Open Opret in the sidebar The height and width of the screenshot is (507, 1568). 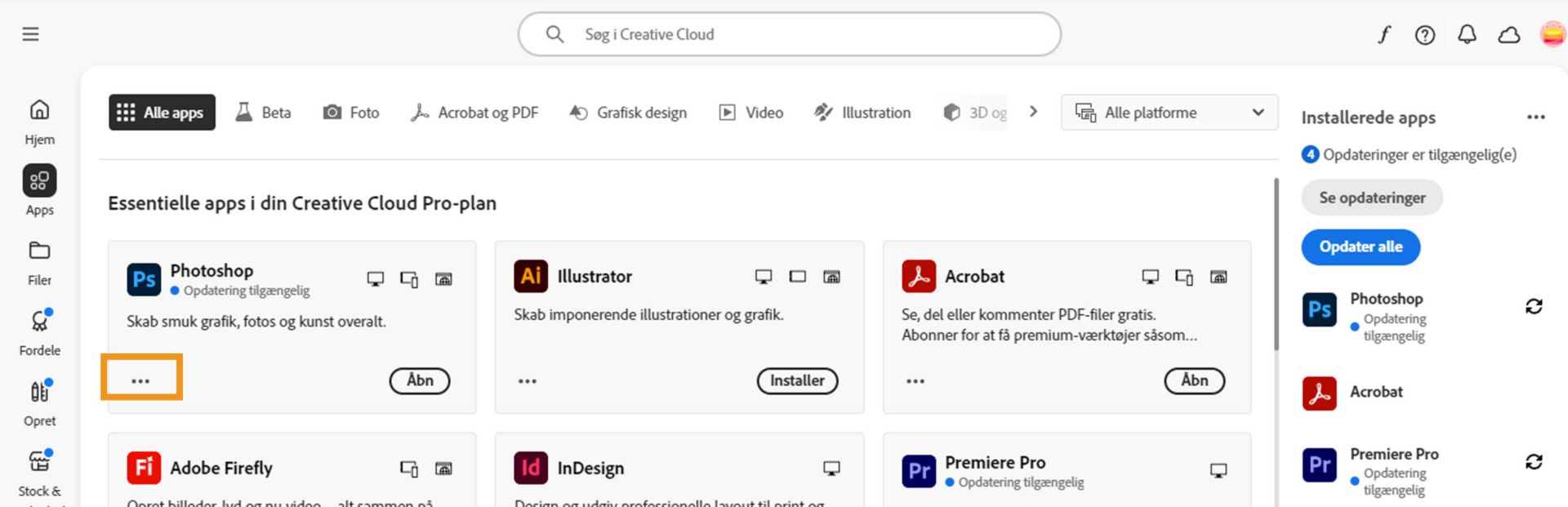[x=39, y=402]
